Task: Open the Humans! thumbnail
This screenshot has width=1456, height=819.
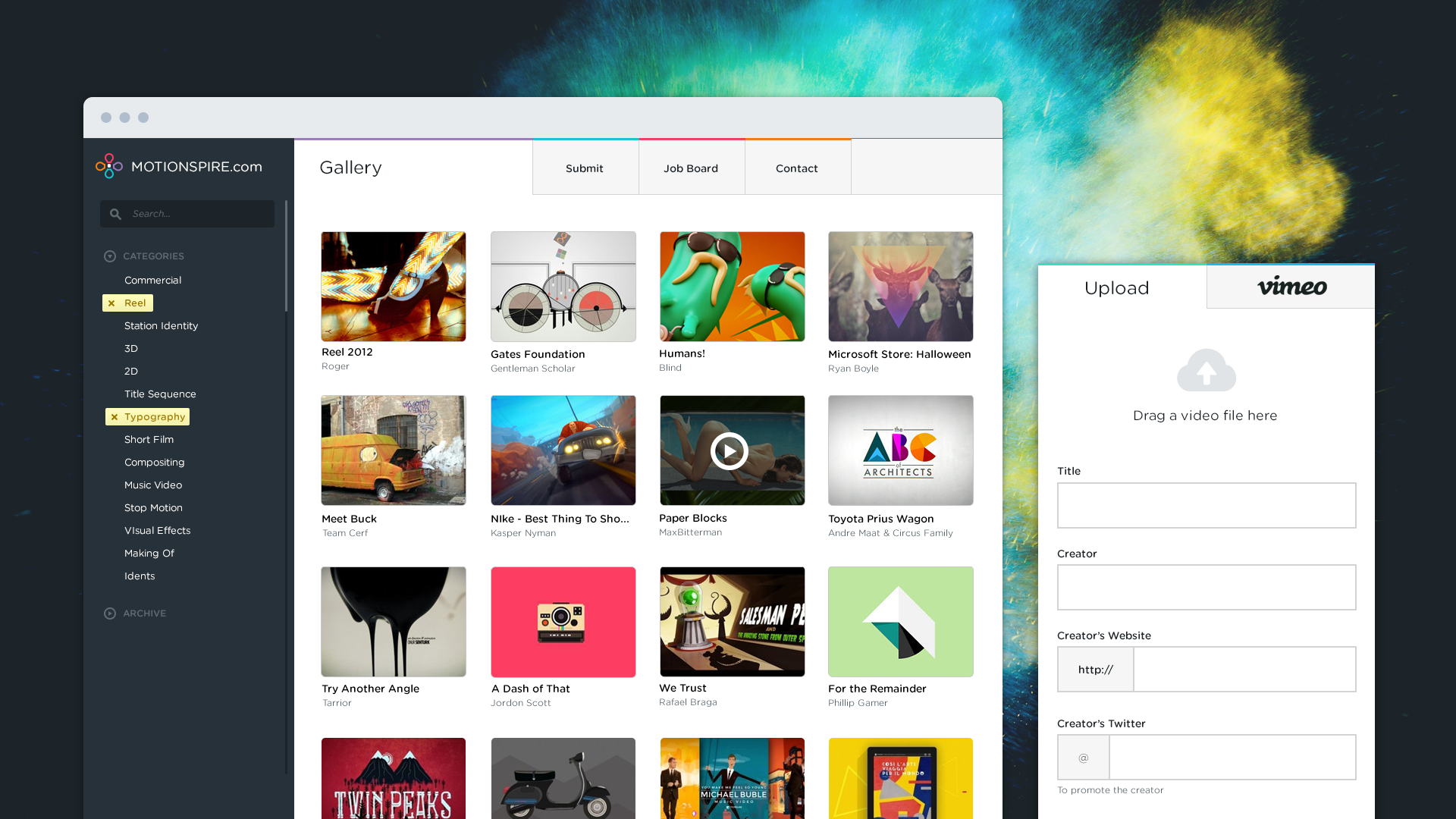Action: (x=732, y=287)
